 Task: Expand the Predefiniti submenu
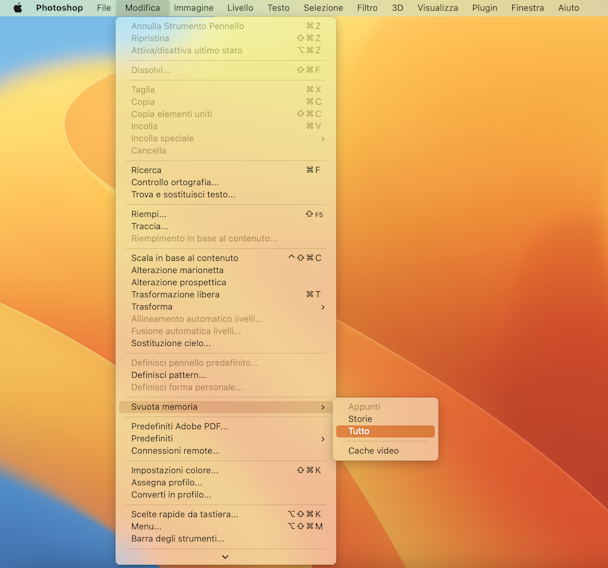226,439
